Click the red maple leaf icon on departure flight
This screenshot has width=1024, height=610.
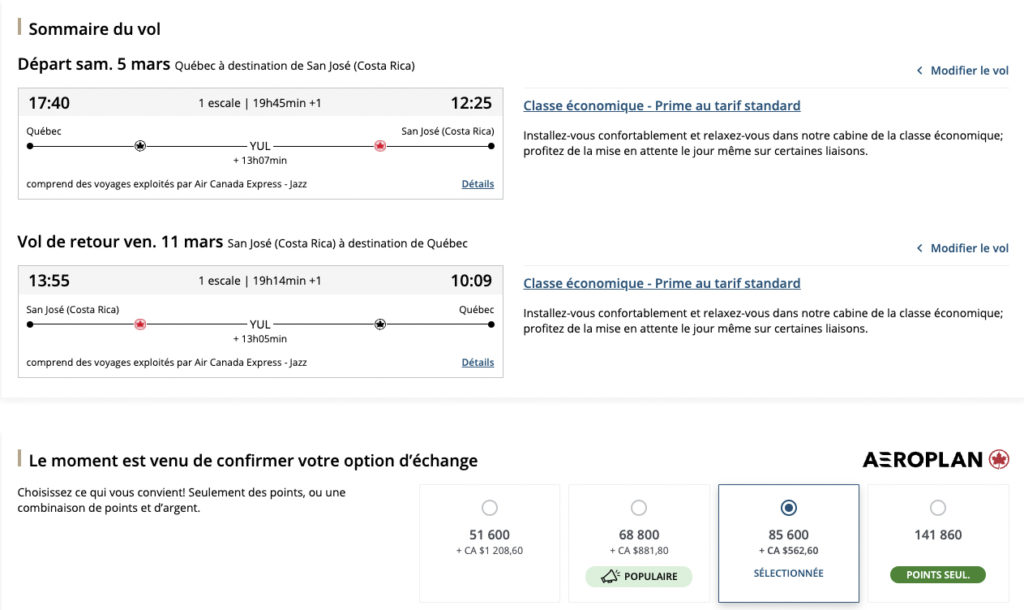380,146
